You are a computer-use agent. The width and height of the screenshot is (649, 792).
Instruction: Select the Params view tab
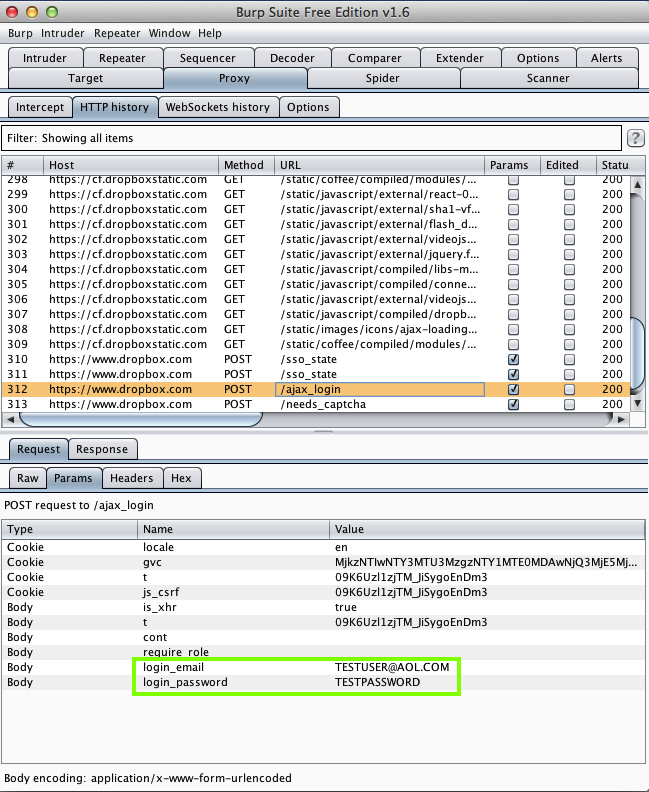[x=73, y=478]
